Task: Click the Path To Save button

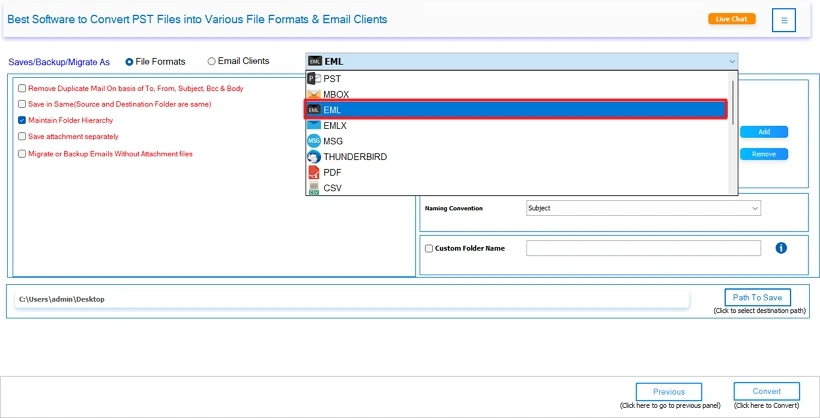Action: point(757,297)
